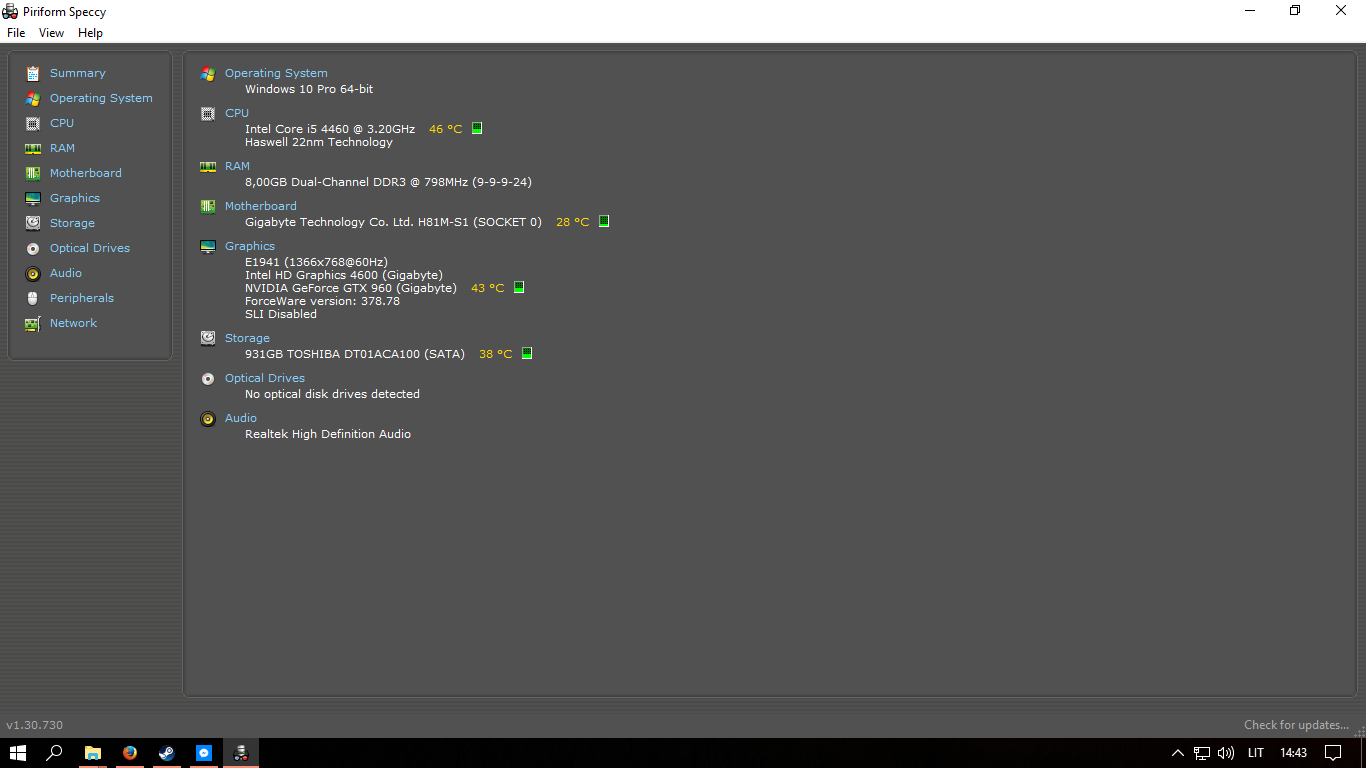Click the CPU heading link in main panel

pos(237,113)
